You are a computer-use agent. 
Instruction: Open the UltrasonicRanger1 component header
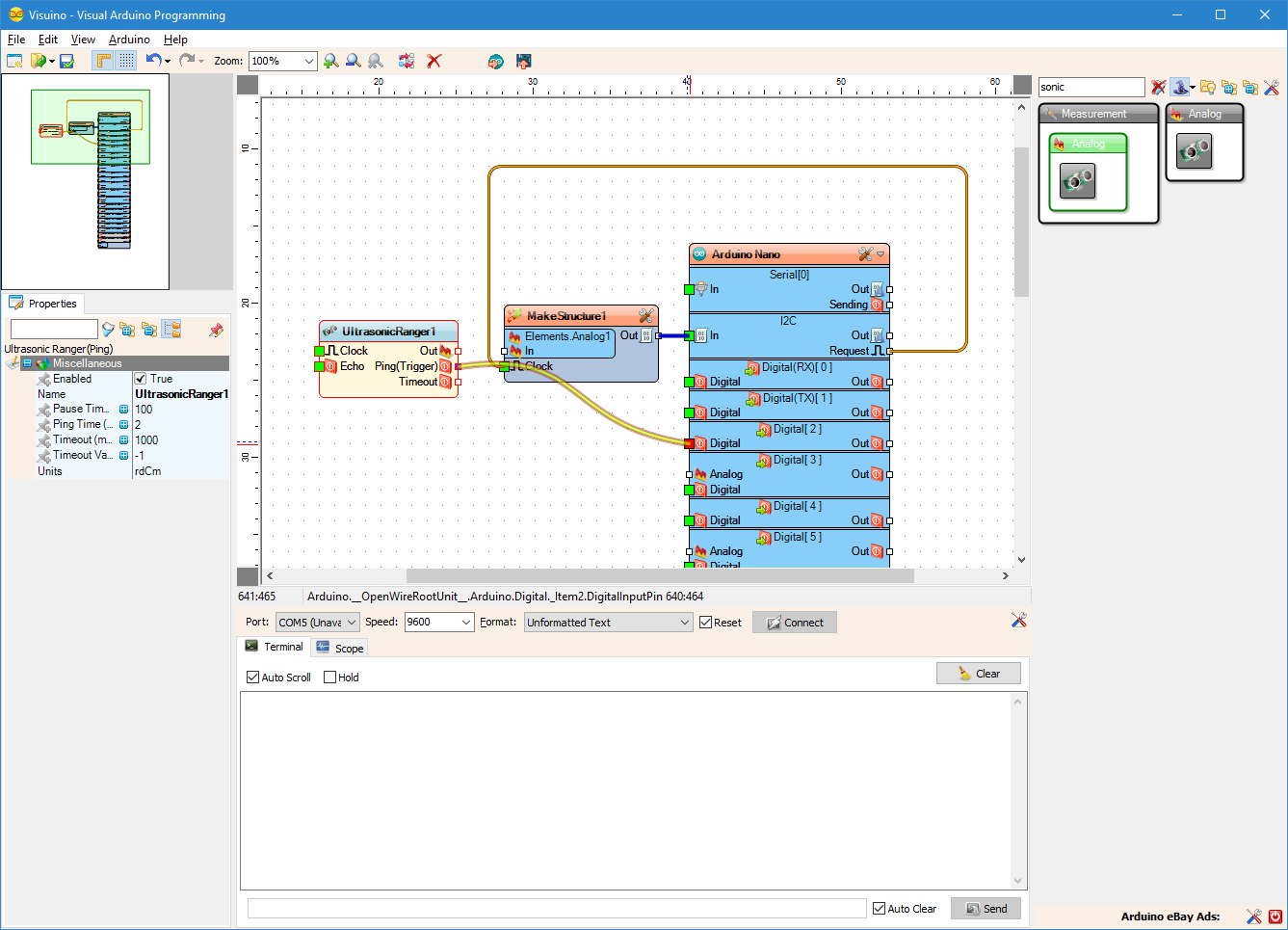388,332
